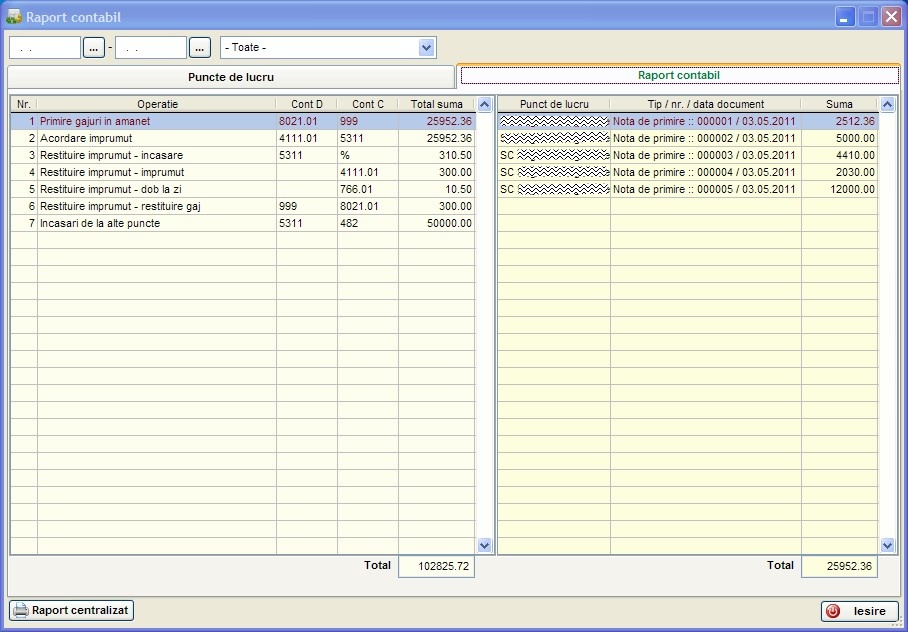This screenshot has width=908, height=632.
Task: Click suma cell '4410.00'
Action: (x=840, y=155)
